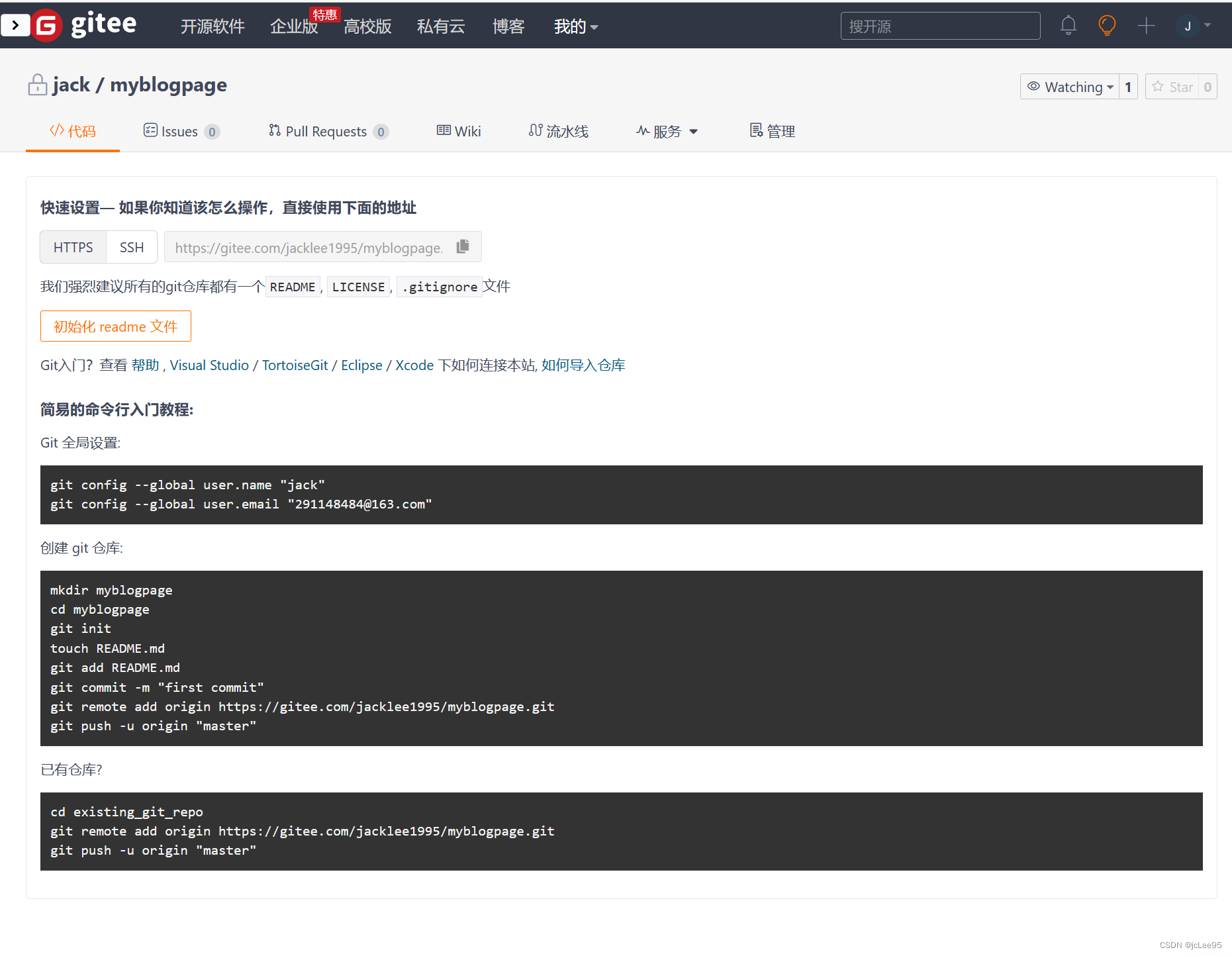
Task: Click the Gitee logo
Action: (x=86, y=25)
